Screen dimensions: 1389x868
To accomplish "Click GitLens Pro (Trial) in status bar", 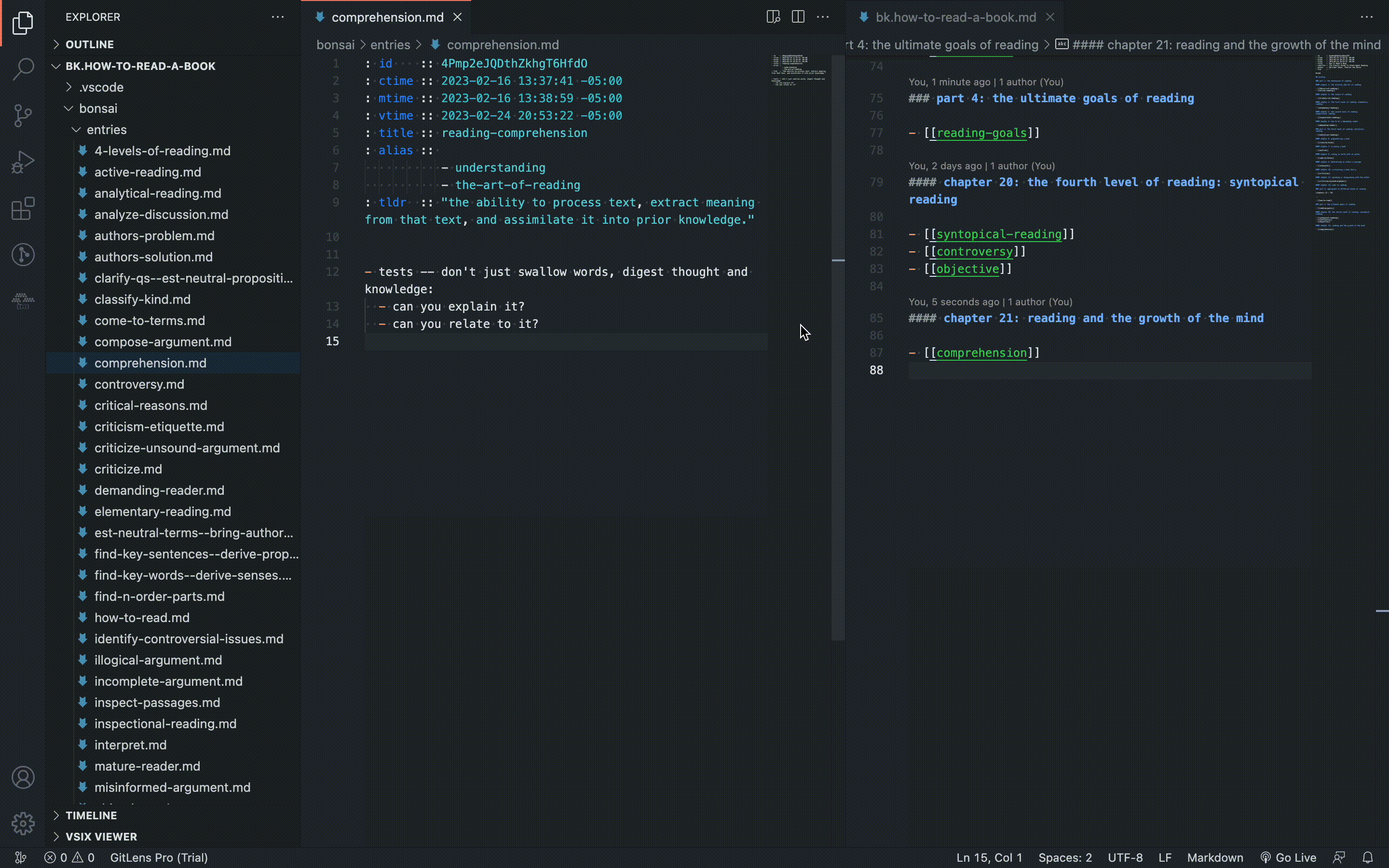I will [x=159, y=857].
